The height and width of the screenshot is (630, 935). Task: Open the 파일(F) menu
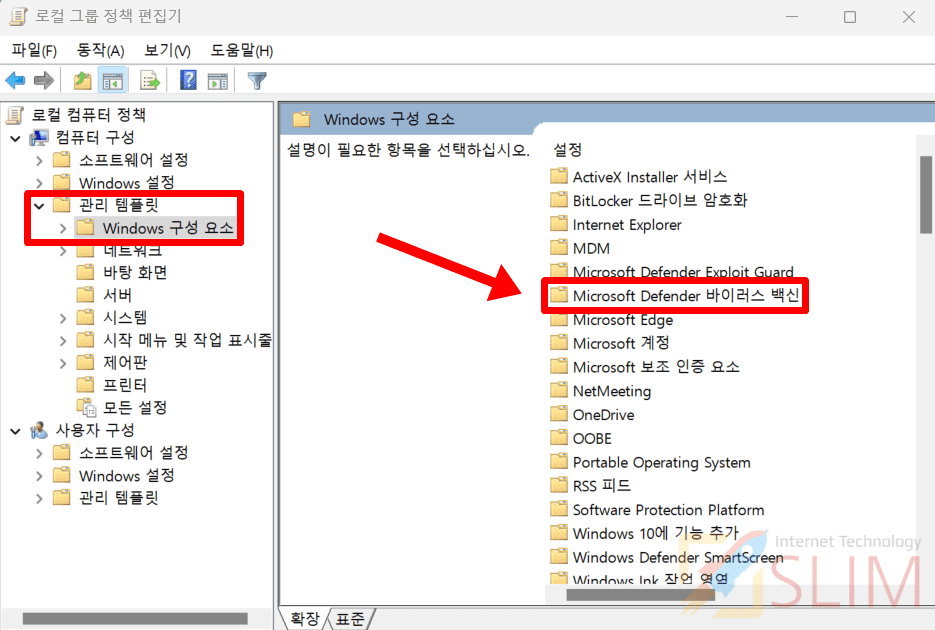pos(34,51)
